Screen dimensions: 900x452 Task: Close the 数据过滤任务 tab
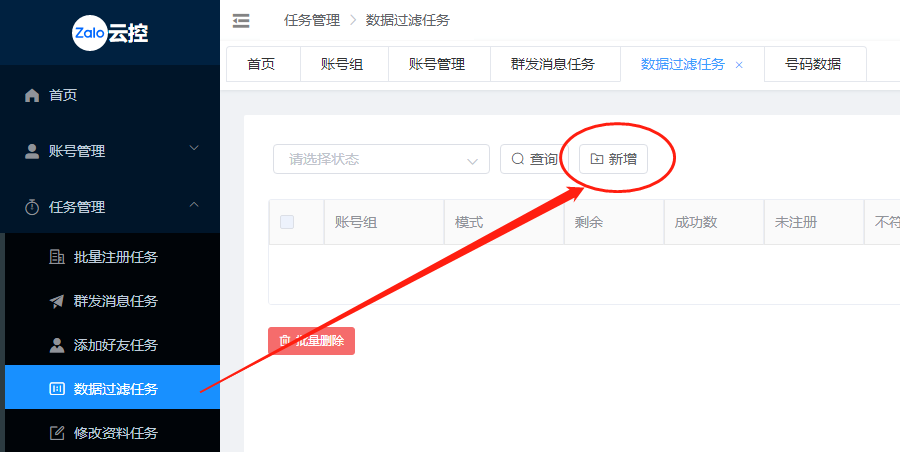click(x=739, y=64)
